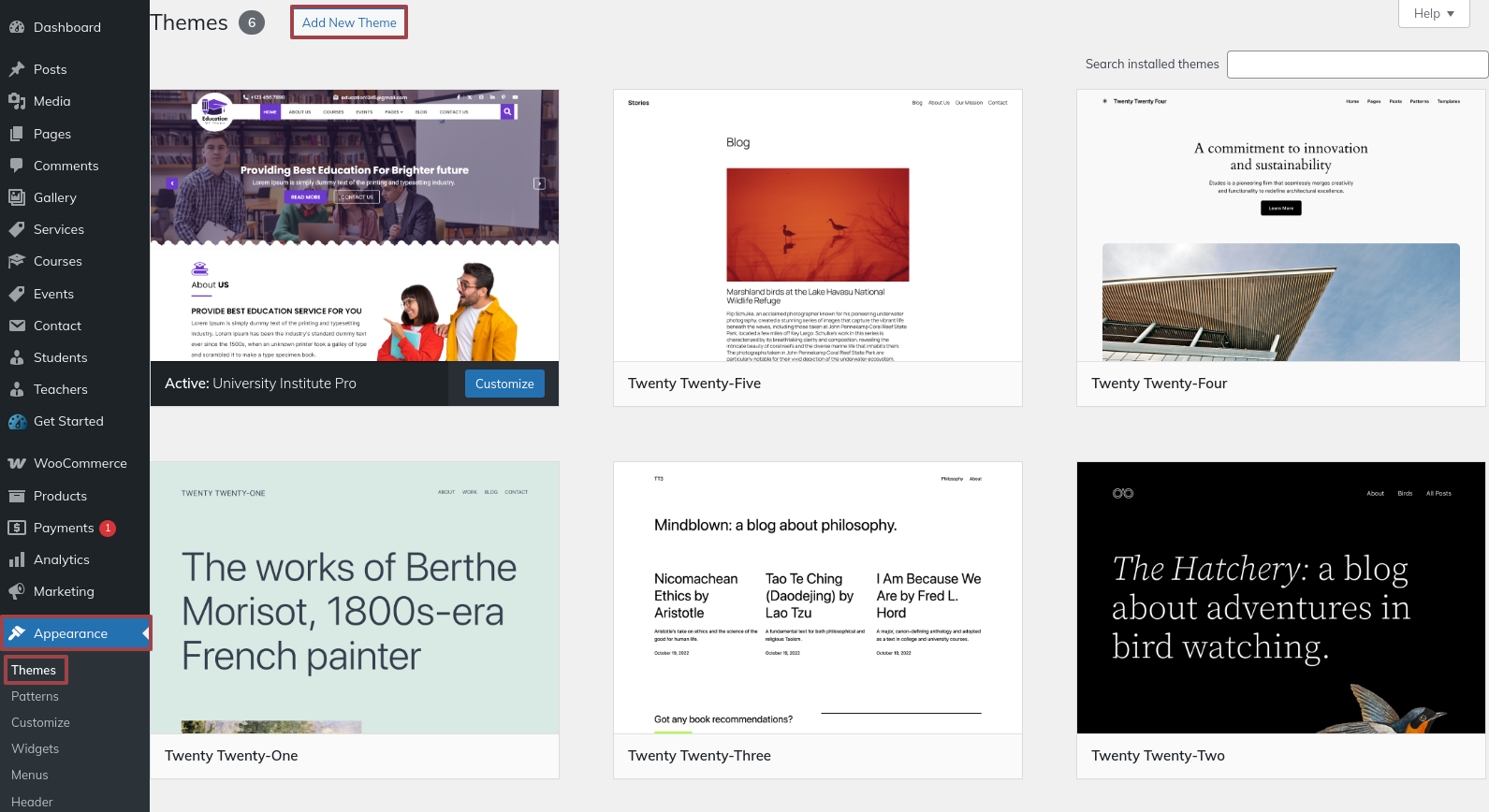Open Customize submenu item
1489x812 pixels.
tap(40, 722)
